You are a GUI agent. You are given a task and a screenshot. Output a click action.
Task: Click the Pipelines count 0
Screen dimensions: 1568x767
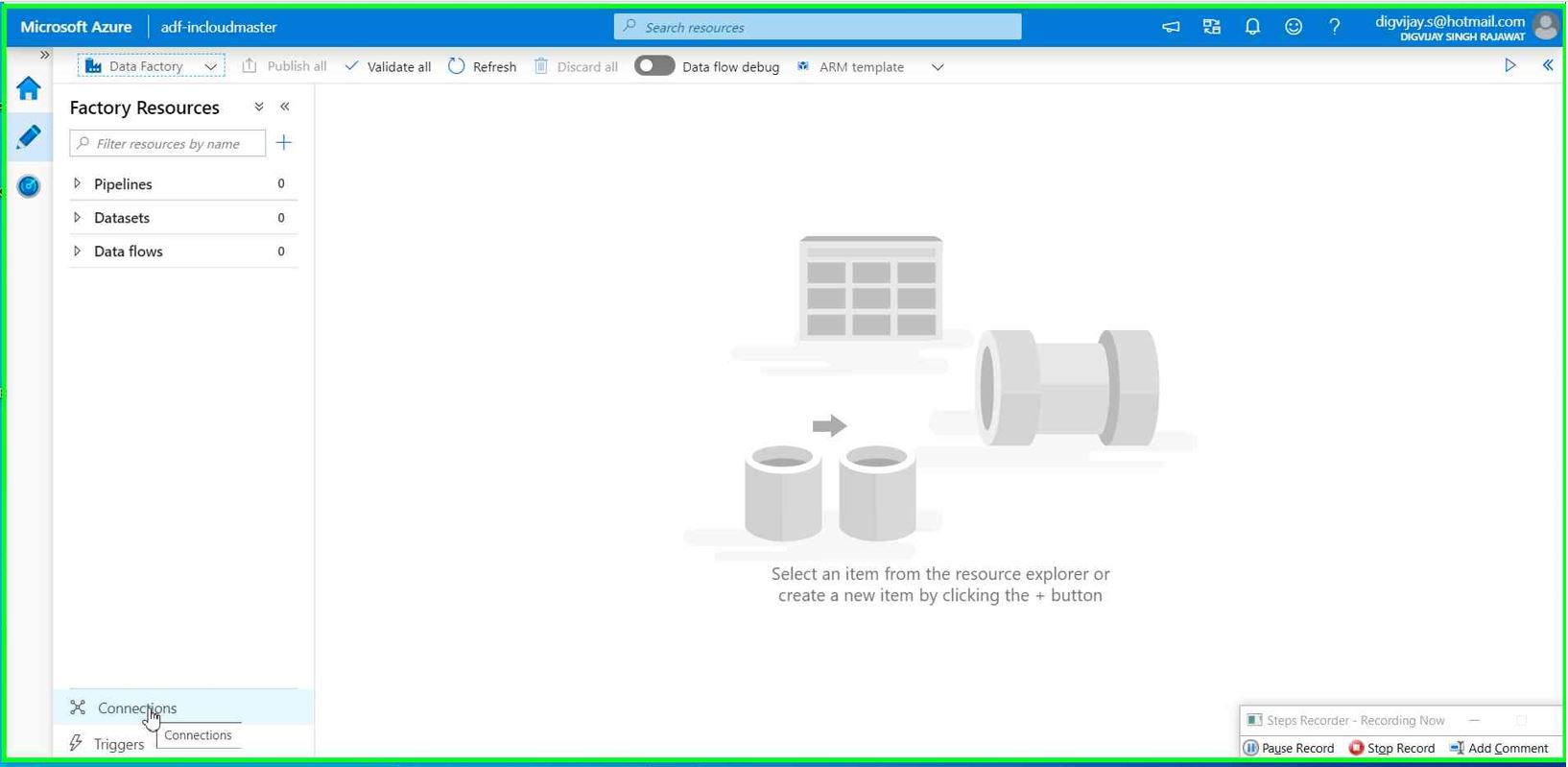tap(281, 183)
